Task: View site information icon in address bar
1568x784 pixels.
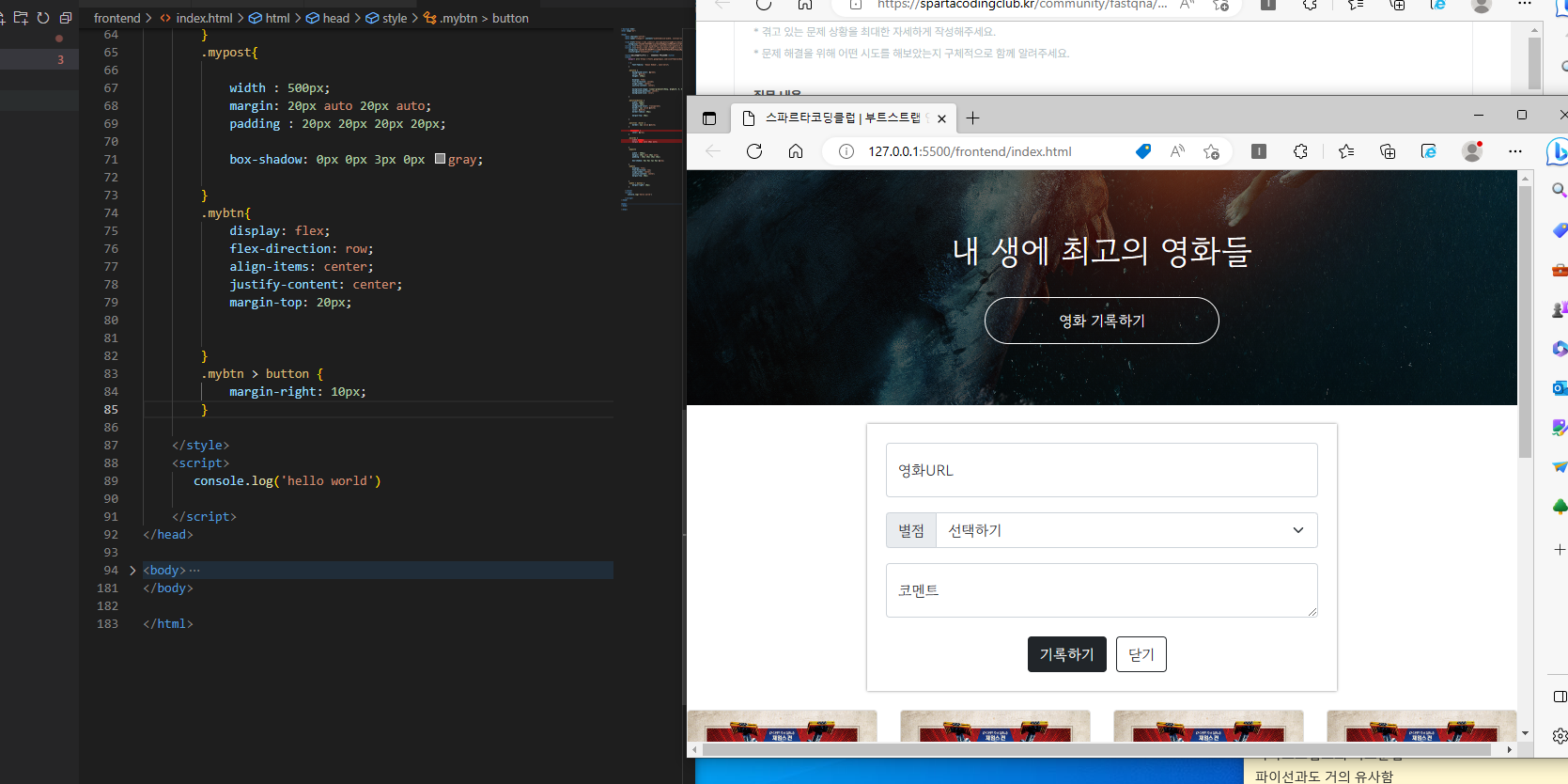Action: 846,151
